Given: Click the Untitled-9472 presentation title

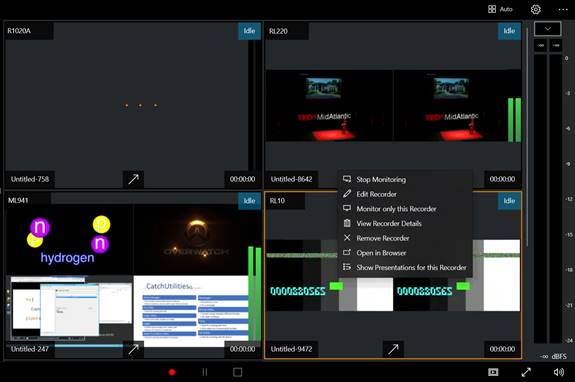Looking at the screenshot, I should pos(292,349).
